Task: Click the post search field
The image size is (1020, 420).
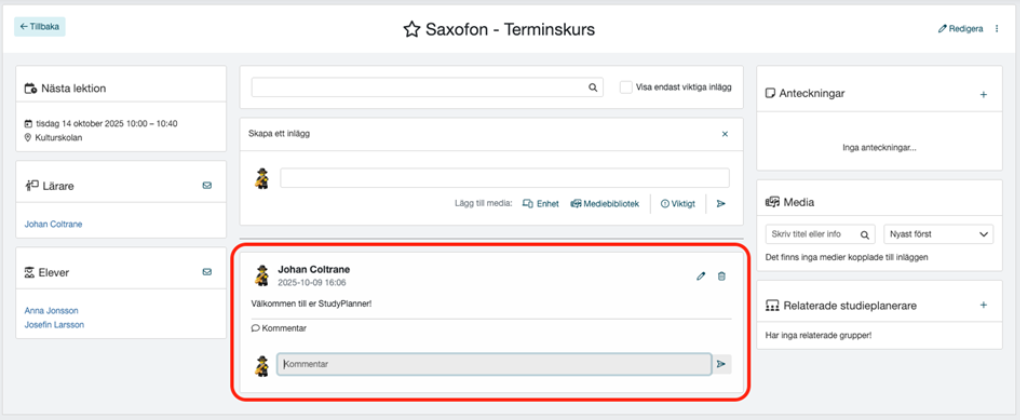Action: [x=427, y=87]
